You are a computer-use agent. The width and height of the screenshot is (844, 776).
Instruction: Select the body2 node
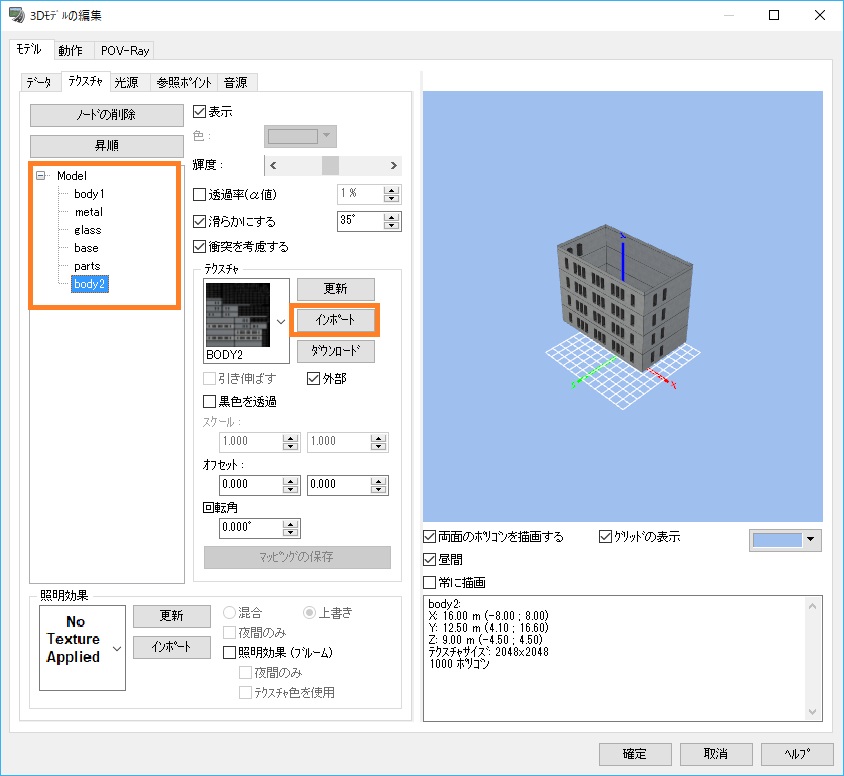[90, 284]
